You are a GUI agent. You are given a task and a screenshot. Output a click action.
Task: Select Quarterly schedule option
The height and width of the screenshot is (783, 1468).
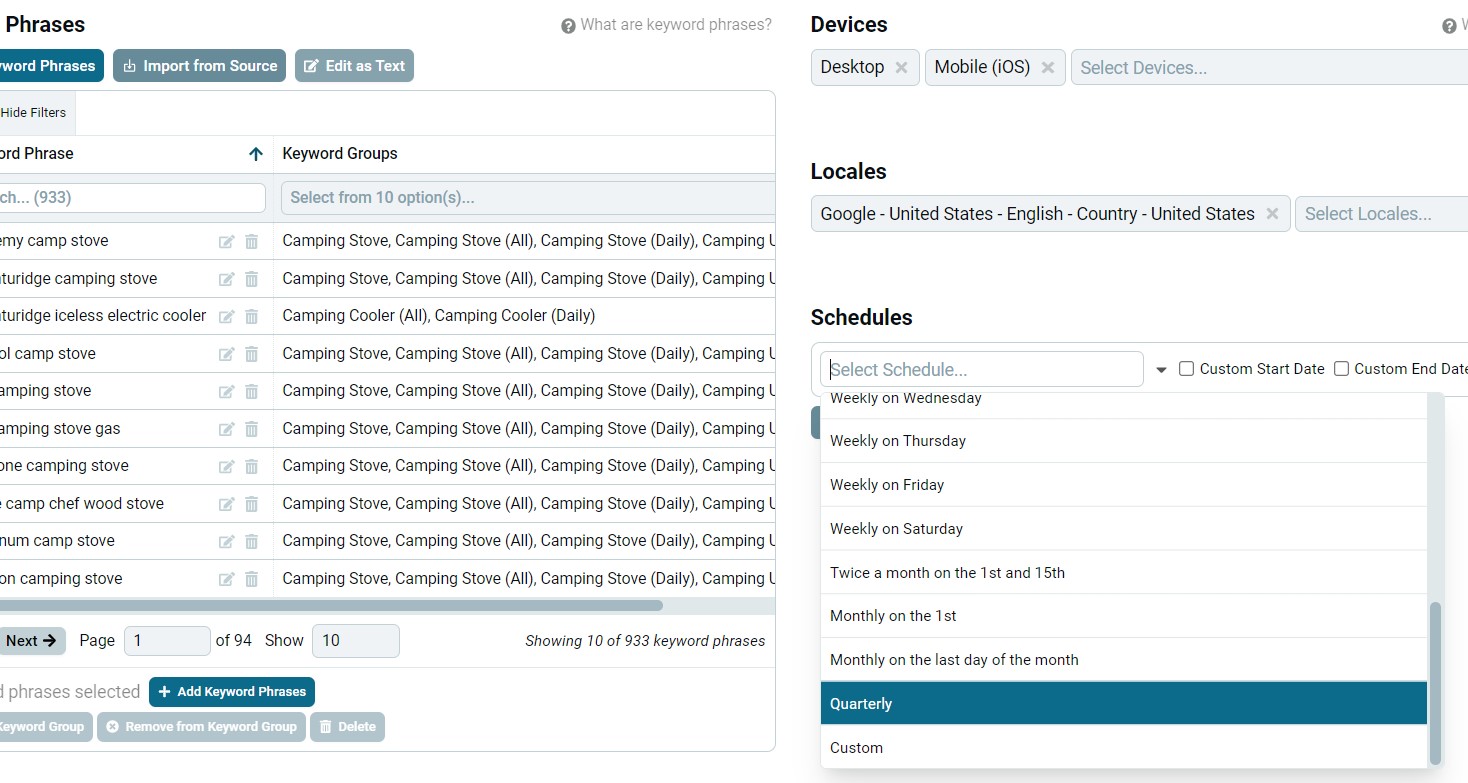coord(1123,704)
